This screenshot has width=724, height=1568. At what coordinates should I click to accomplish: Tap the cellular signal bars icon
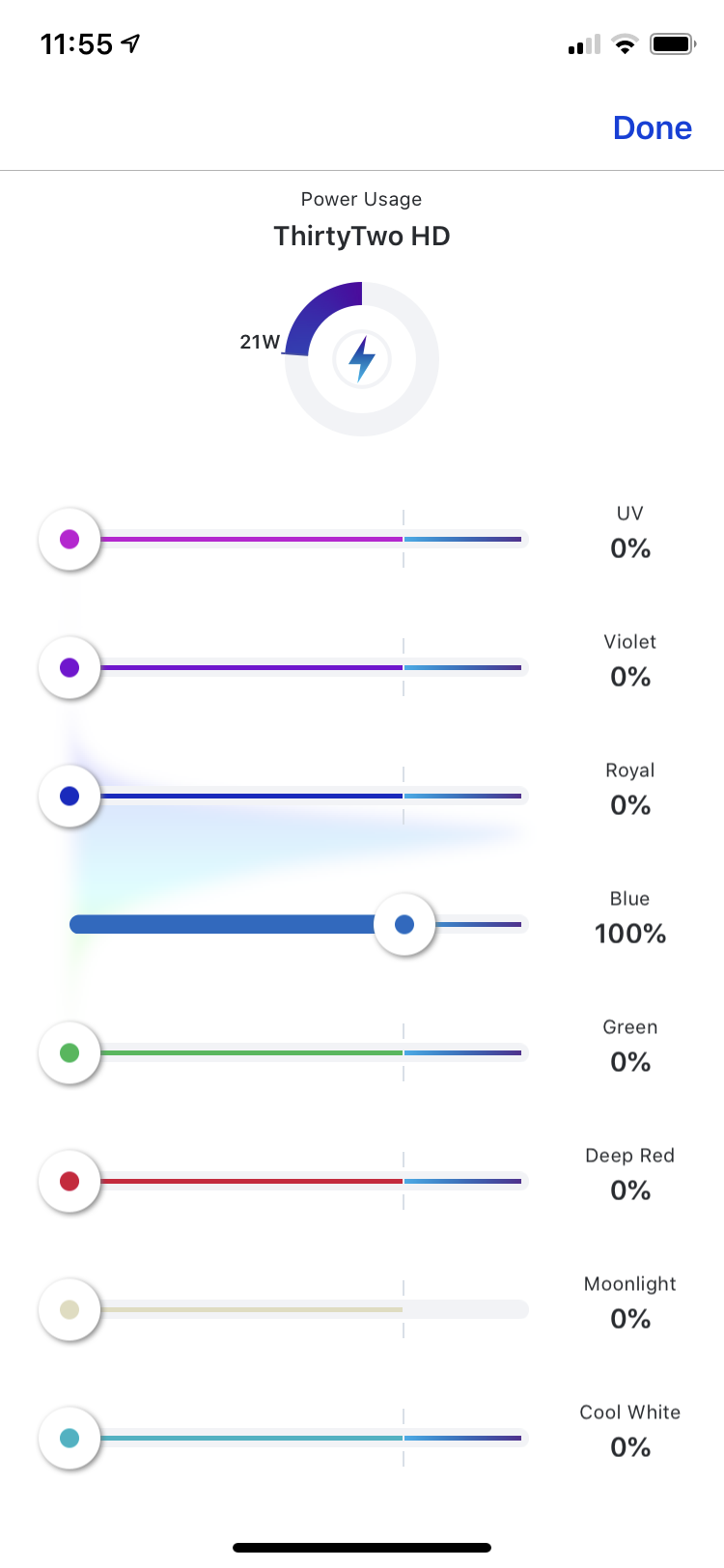point(584,44)
